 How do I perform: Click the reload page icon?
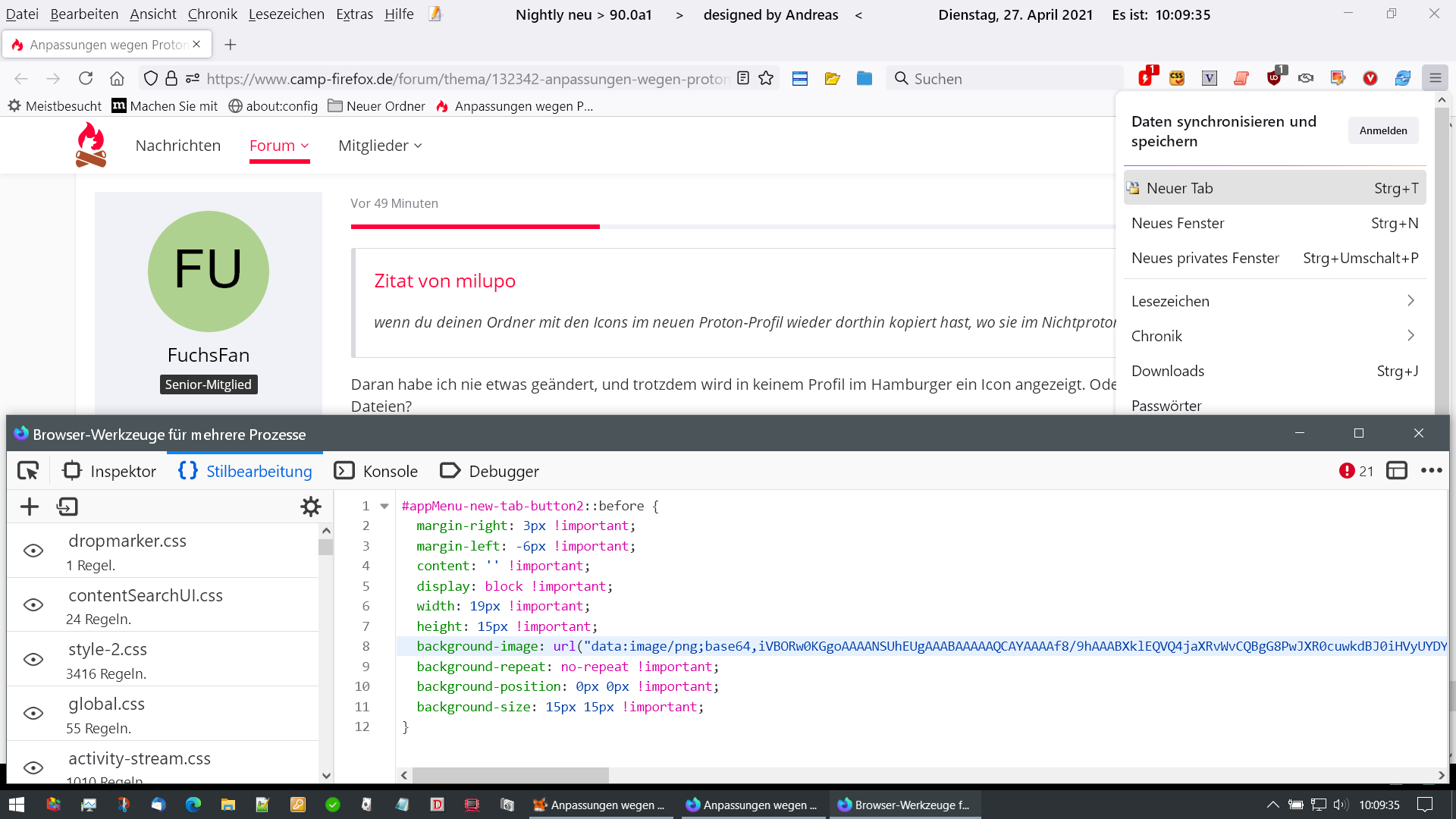pyautogui.click(x=86, y=79)
